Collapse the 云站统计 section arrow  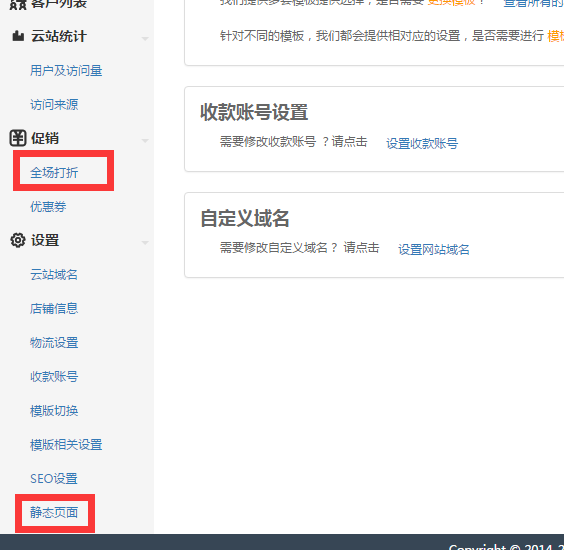click(145, 38)
